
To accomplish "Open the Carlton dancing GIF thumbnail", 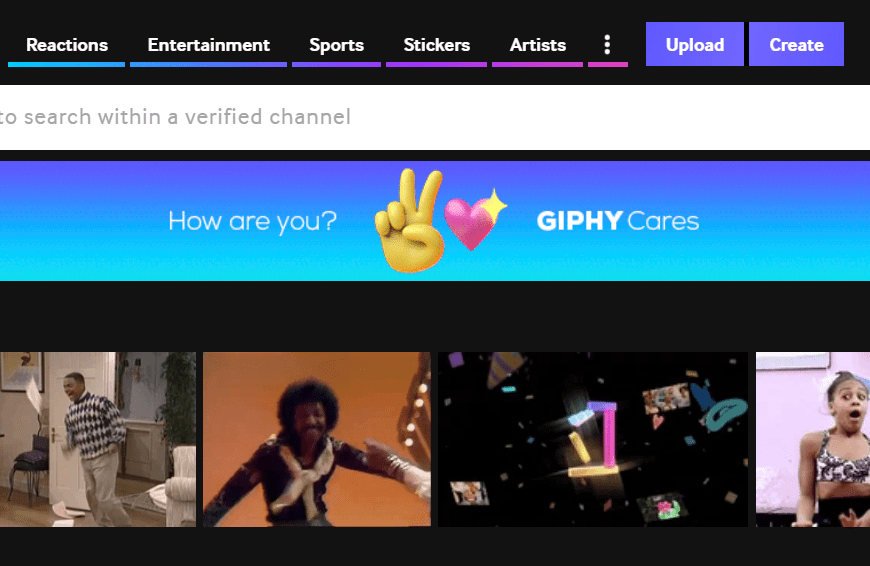I will pyautogui.click(x=98, y=439).
